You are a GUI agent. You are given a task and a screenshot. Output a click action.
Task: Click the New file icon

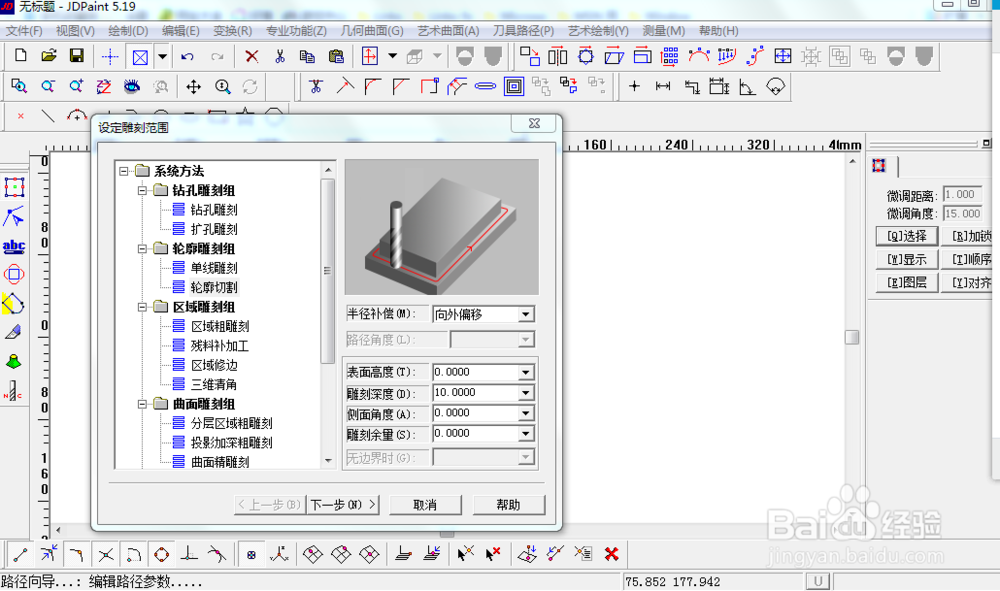tap(20, 56)
